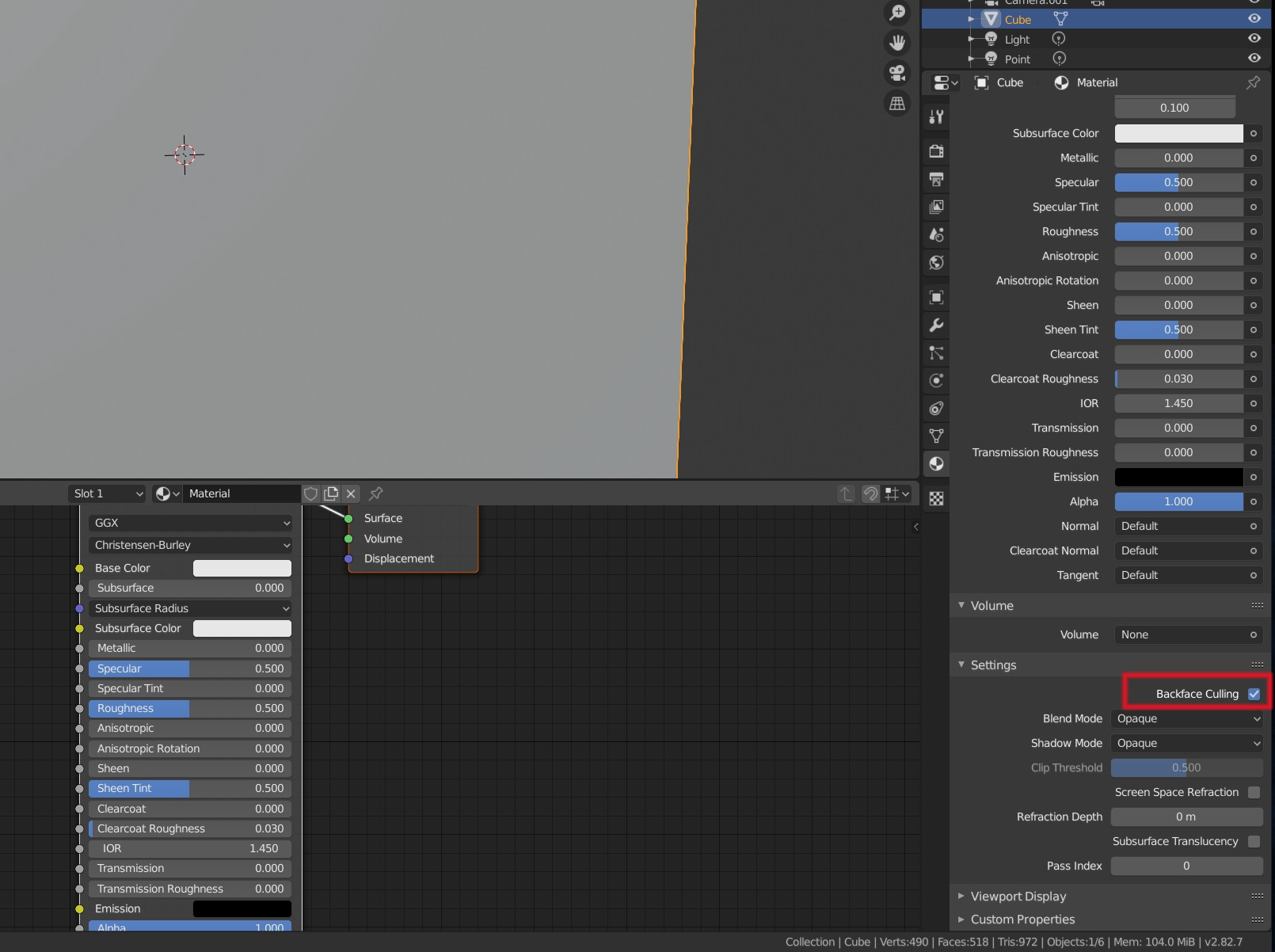
Task: Click the Refraction Depth field
Action: (1187, 817)
